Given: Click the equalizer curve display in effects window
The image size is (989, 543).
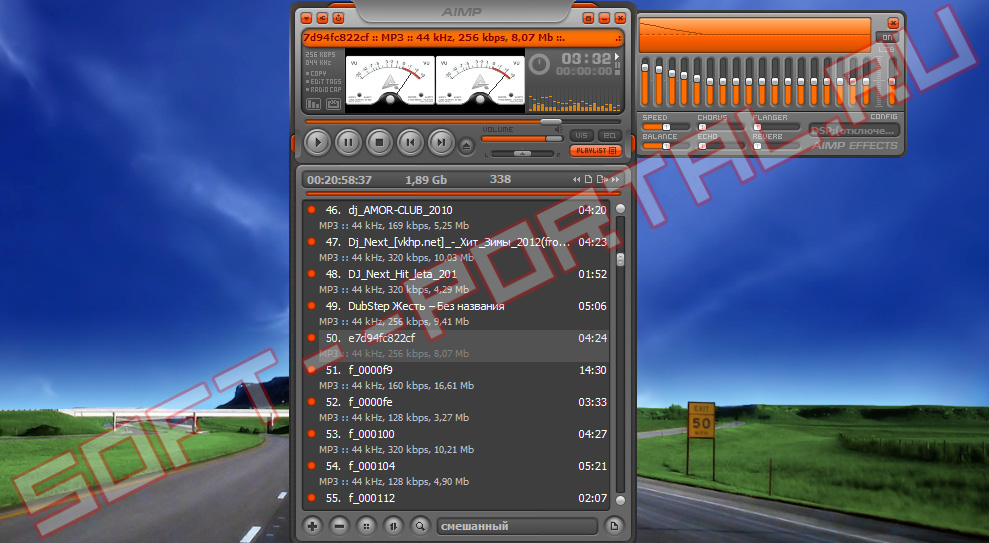Looking at the screenshot, I should pos(754,35).
